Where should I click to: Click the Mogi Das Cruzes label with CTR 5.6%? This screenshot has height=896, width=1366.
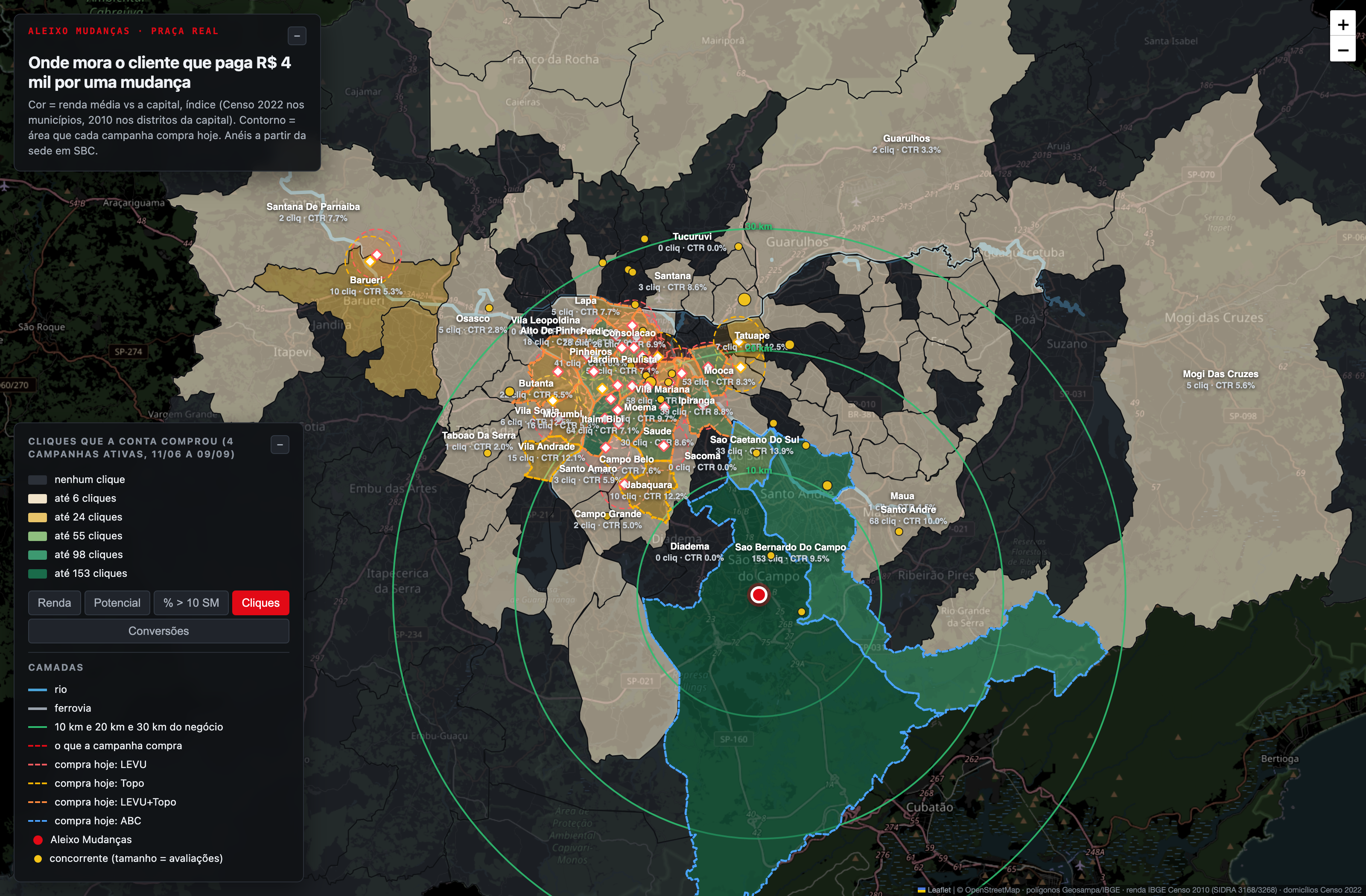point(1220,380)
